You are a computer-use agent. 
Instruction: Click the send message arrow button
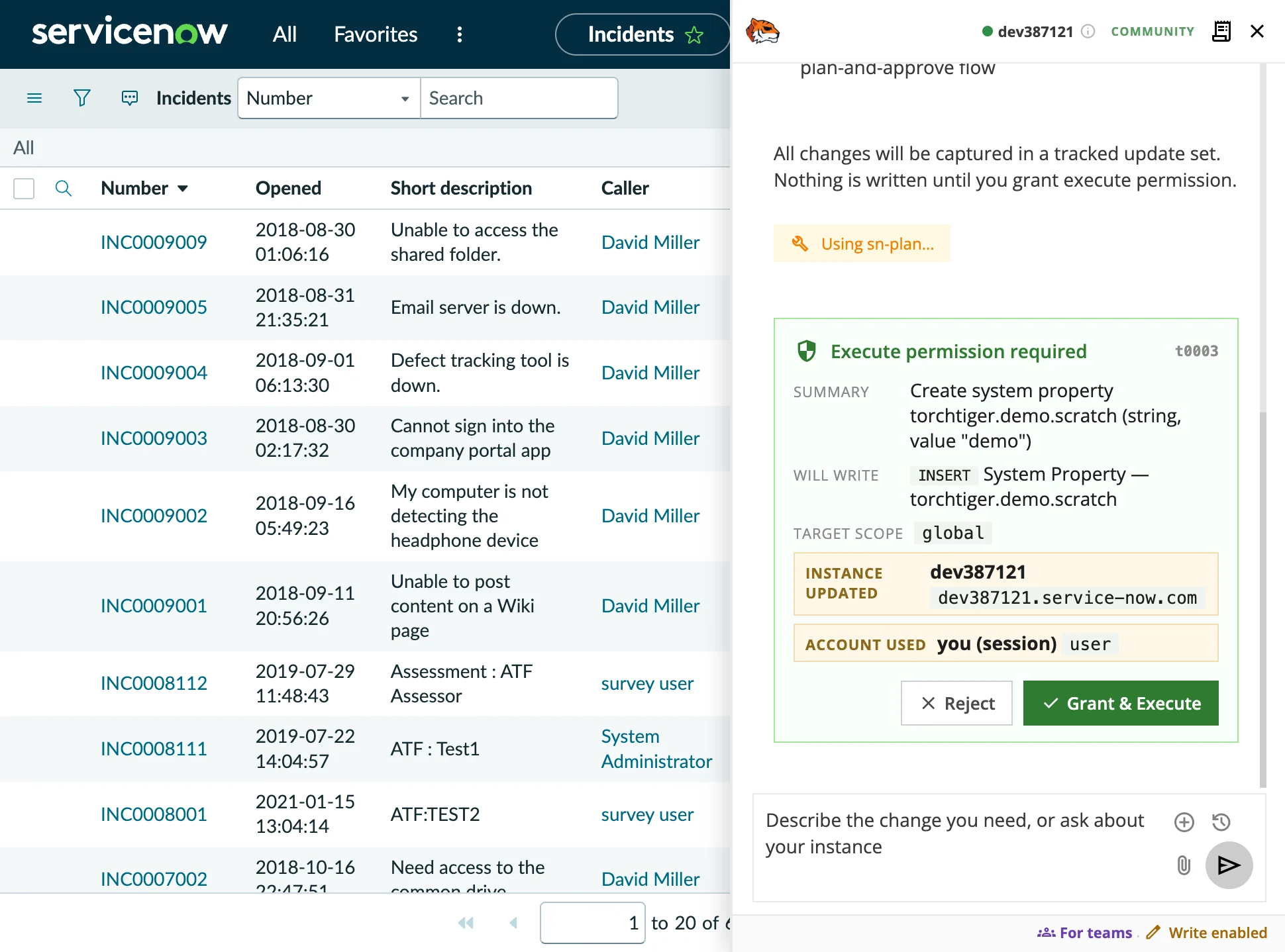click(x=1229, y=865)
